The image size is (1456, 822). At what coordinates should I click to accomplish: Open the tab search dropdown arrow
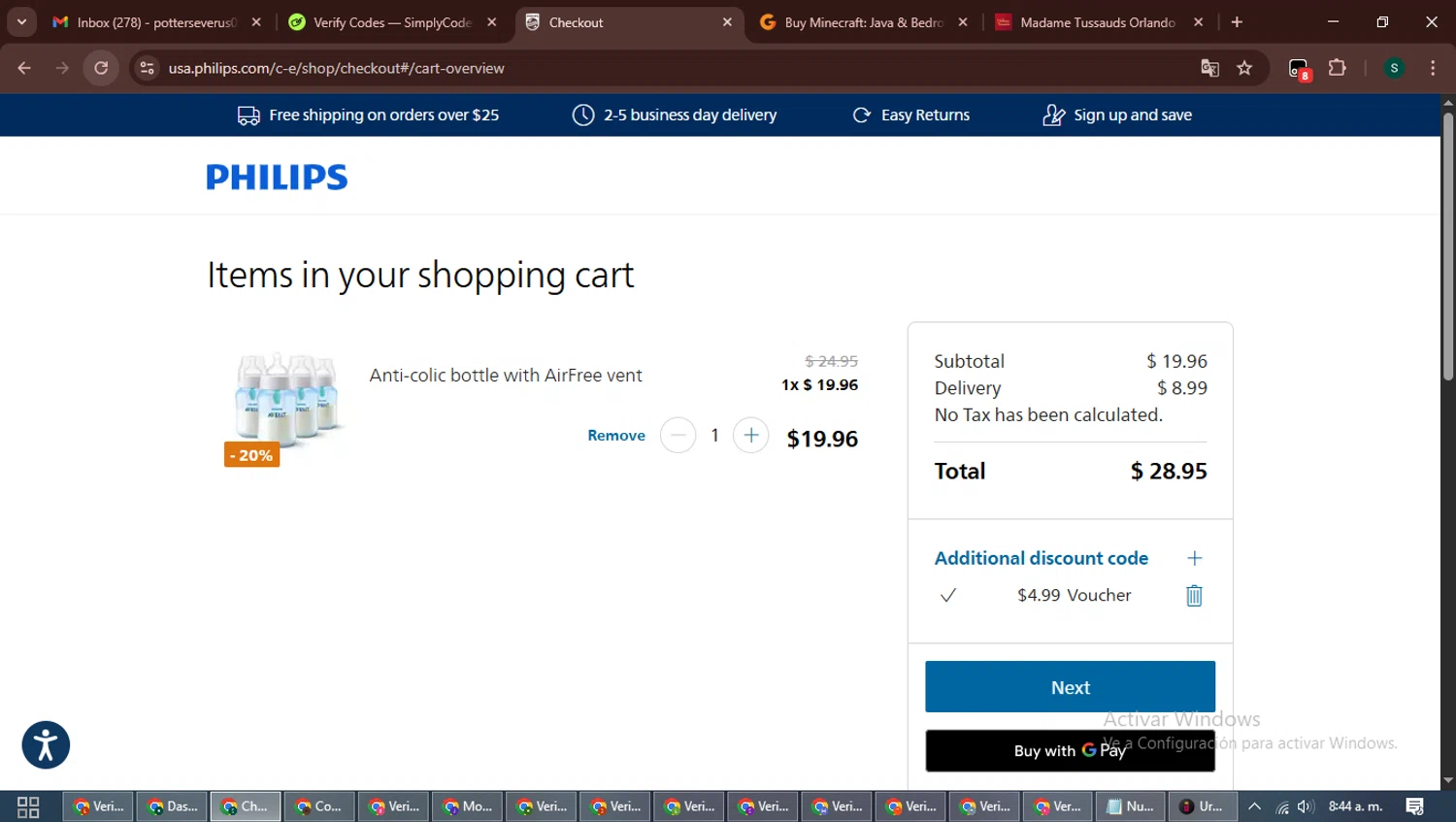coord(21,22)
